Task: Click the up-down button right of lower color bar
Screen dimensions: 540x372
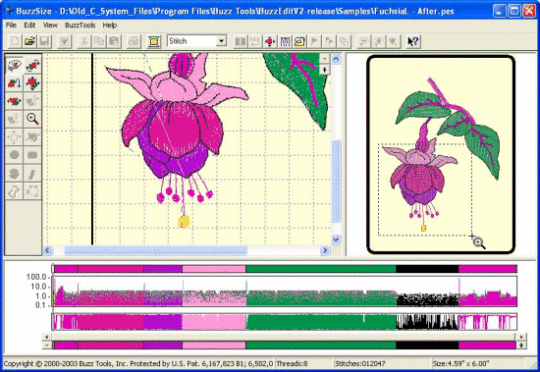Action: [x=522, y=345]
